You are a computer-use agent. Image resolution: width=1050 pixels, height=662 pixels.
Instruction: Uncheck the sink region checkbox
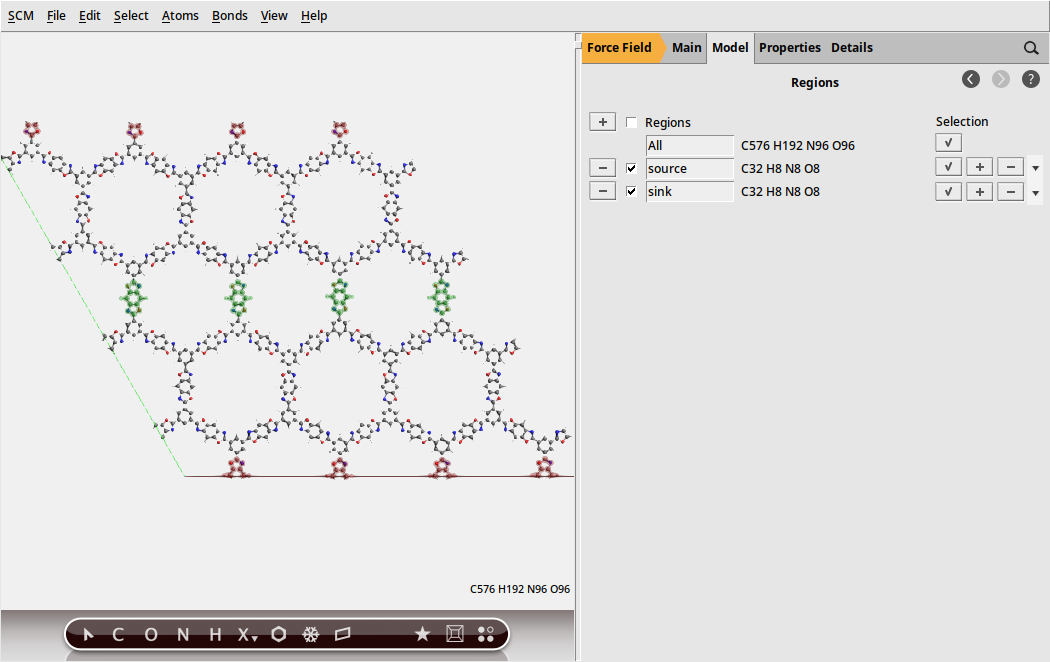coord(631,191)
